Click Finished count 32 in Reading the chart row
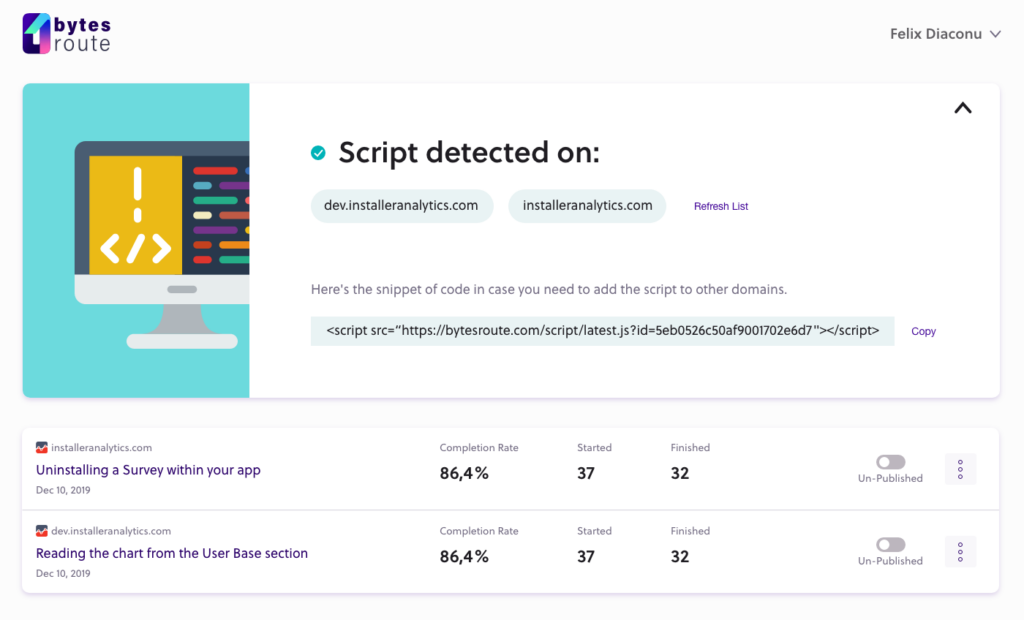The width and height of the screenshot is (1024, 620). point(680,557)
